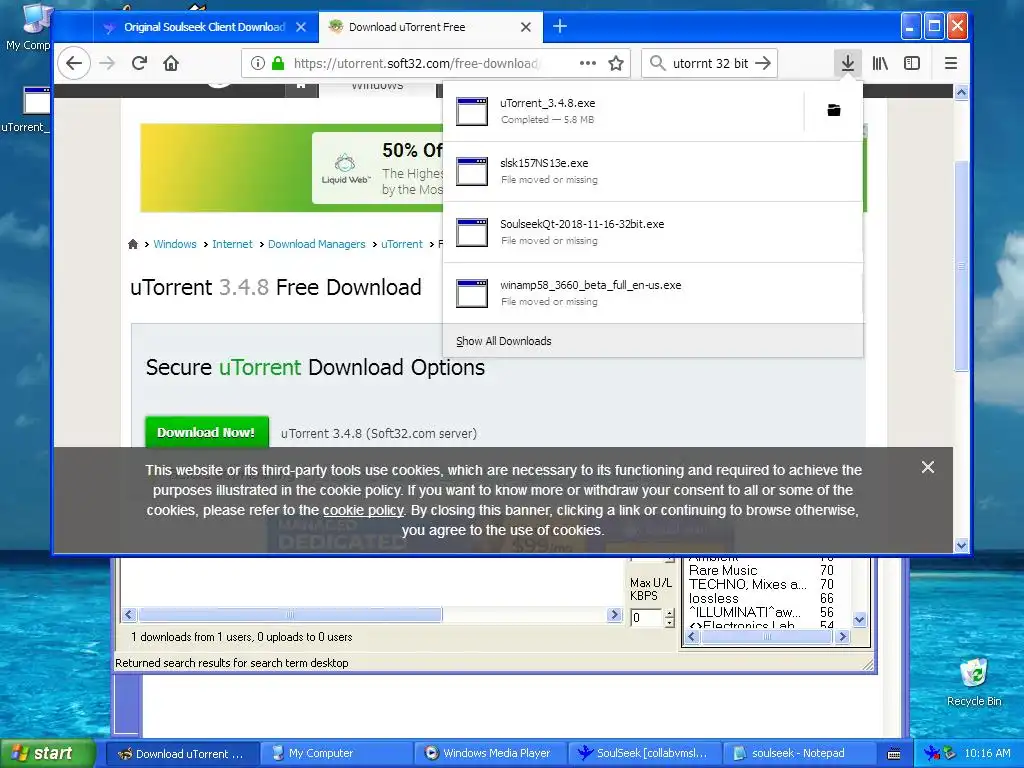Open page actions three-dot menu

(588, 63)
